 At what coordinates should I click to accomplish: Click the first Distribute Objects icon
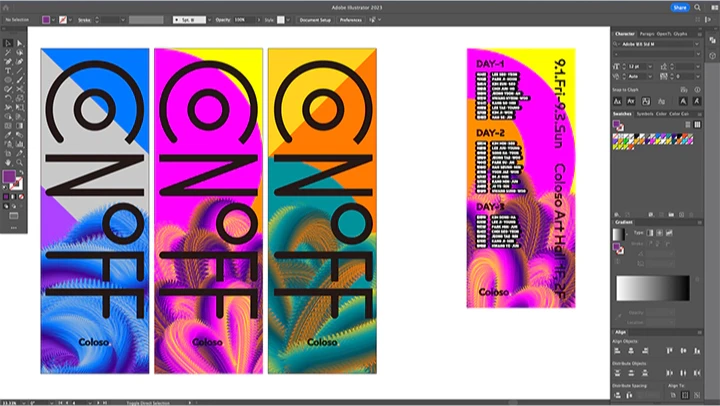[618, 374]
